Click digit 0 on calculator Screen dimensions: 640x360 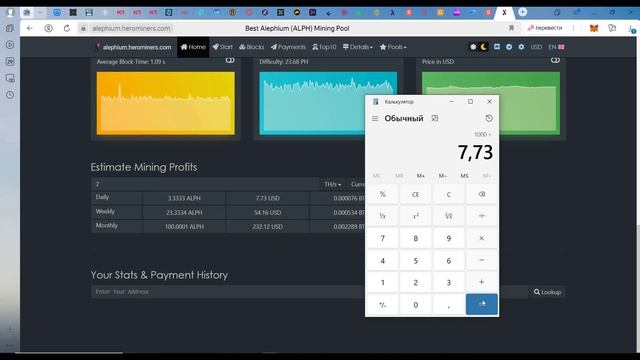(416, 304)
